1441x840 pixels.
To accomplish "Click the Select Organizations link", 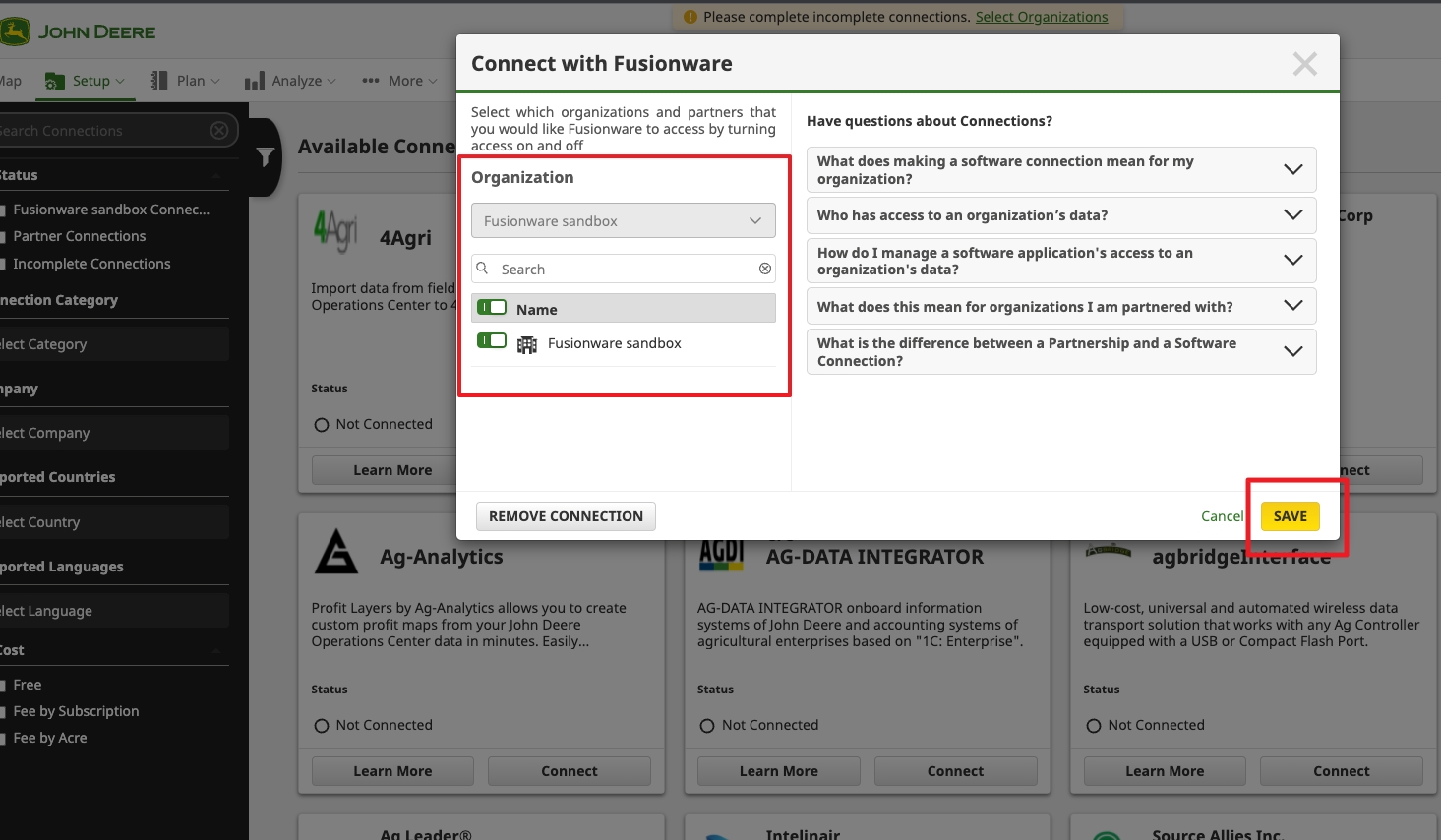I will coord(1041,17).
